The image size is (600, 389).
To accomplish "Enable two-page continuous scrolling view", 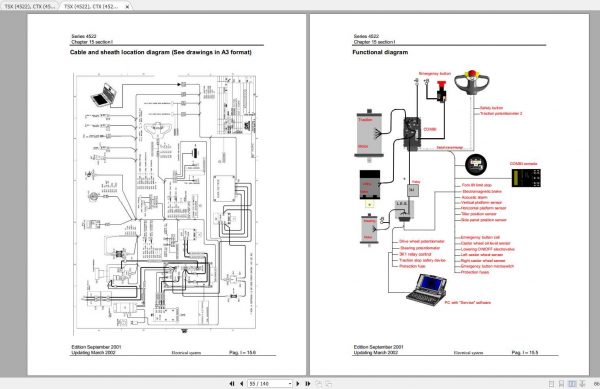I will [x=582, y=383].
